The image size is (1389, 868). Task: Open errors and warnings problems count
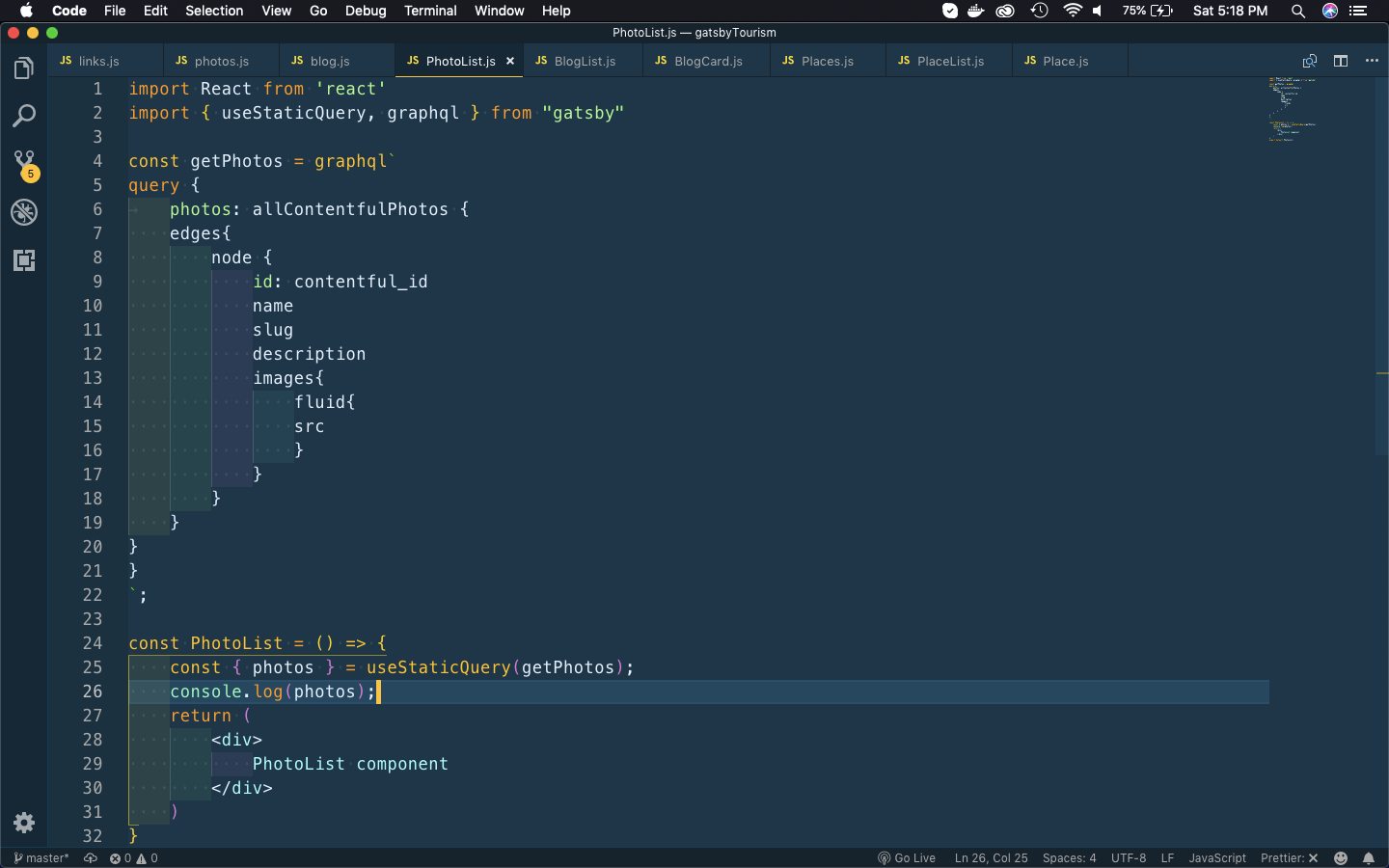133,858
